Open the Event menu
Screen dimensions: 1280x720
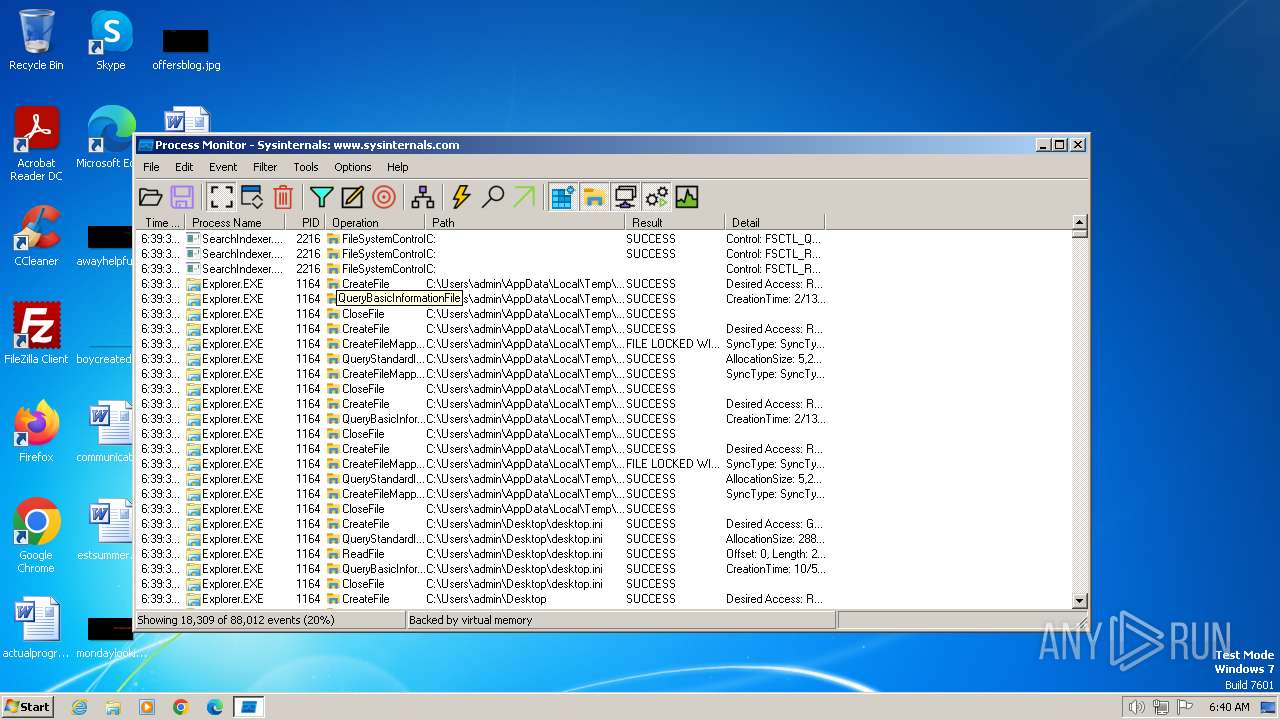[223, 167]
